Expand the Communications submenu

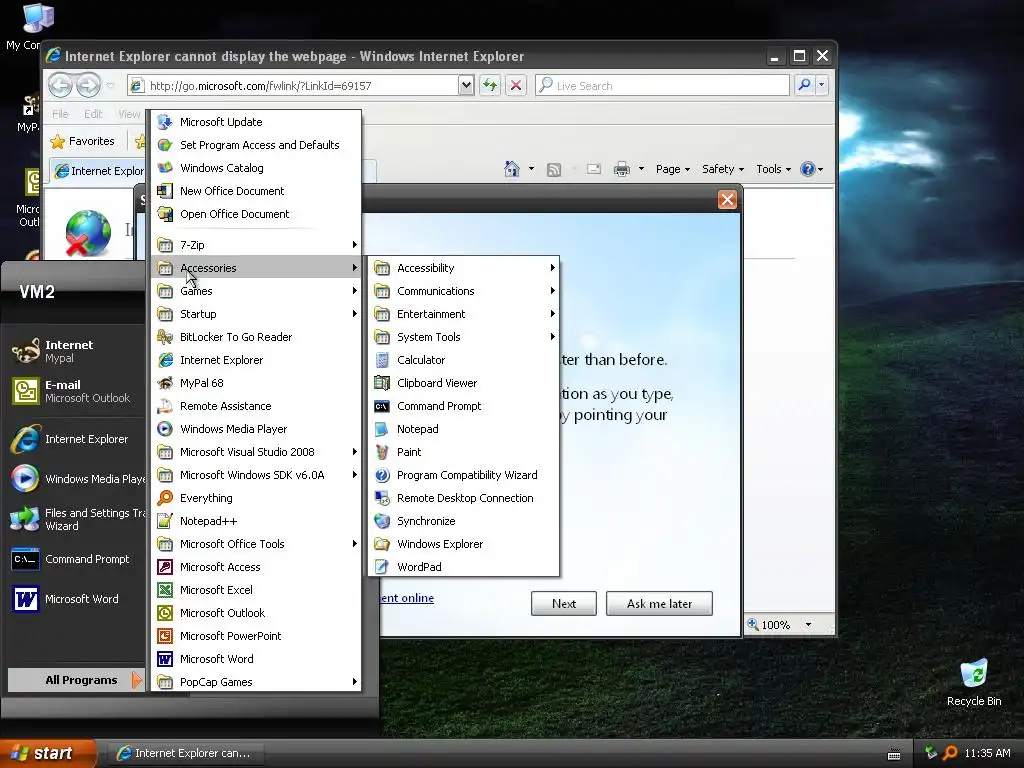pos(464,291)
